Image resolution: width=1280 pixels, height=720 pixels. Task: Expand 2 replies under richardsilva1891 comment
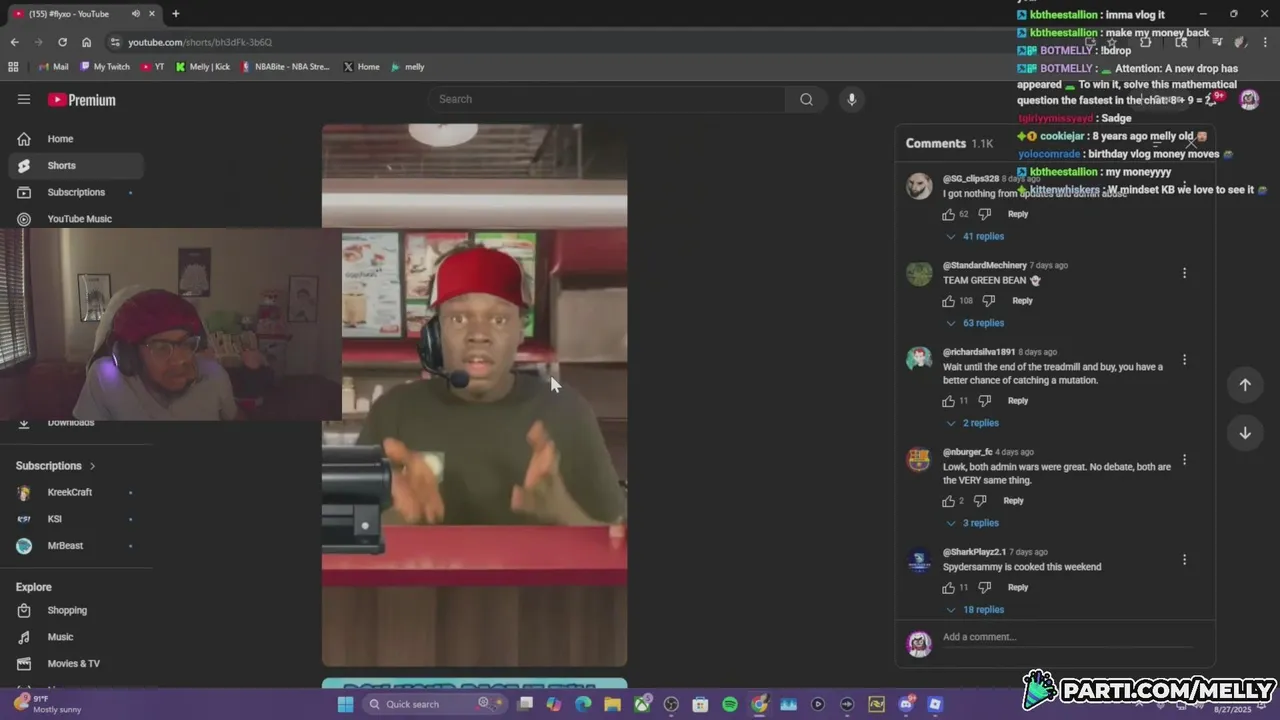pos(972,423)
